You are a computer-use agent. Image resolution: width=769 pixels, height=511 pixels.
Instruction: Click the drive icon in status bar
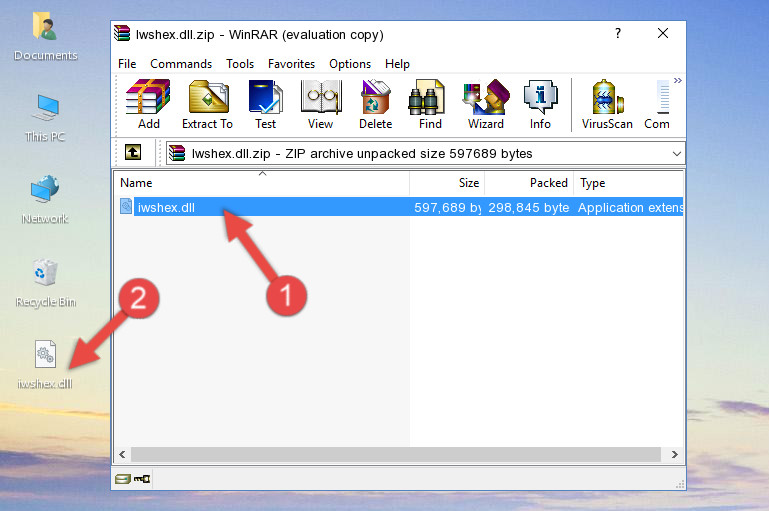point(123,479)
